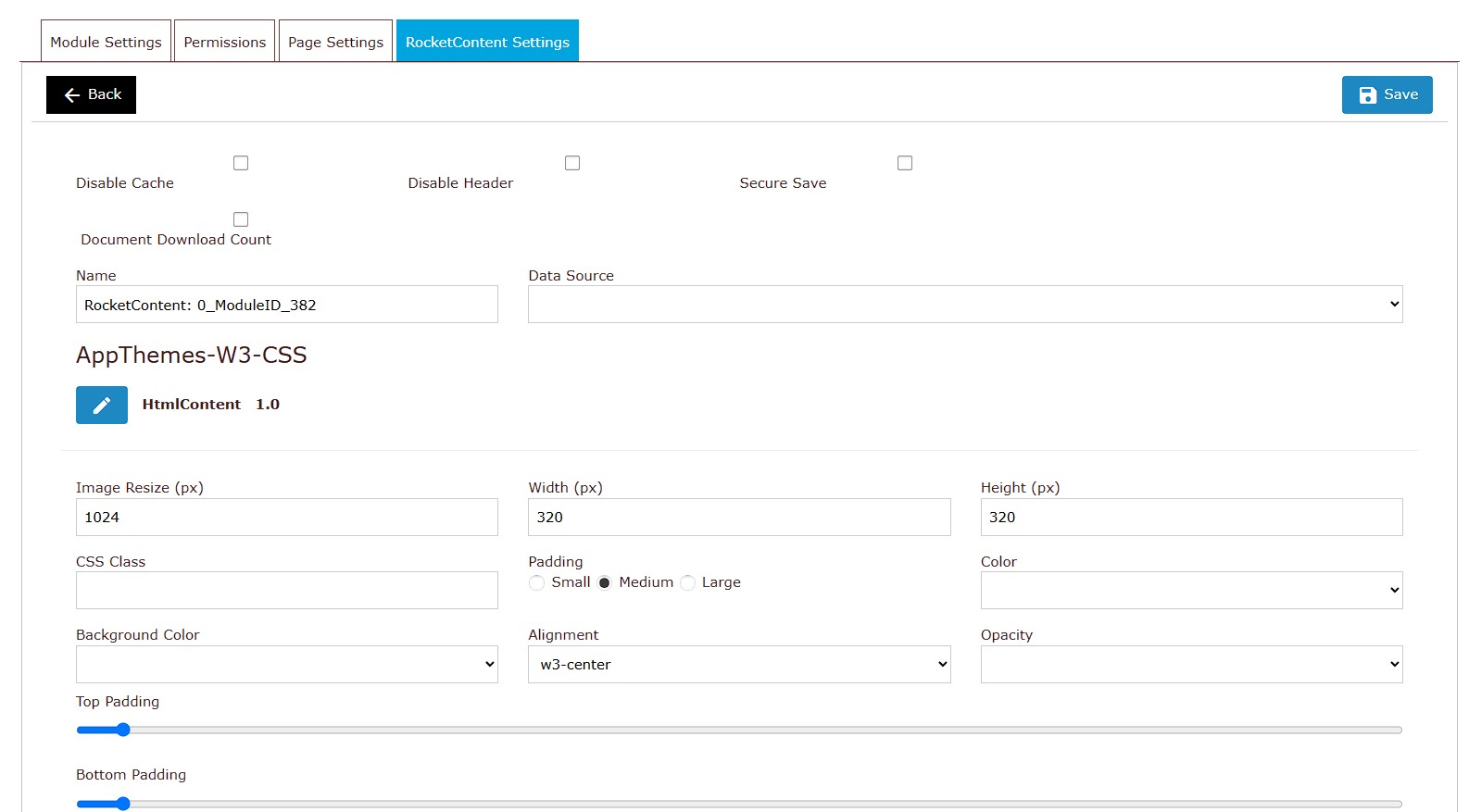1469x812 pixels.
Task: Focus the CSS Class text field
Action: pos(287,591)
